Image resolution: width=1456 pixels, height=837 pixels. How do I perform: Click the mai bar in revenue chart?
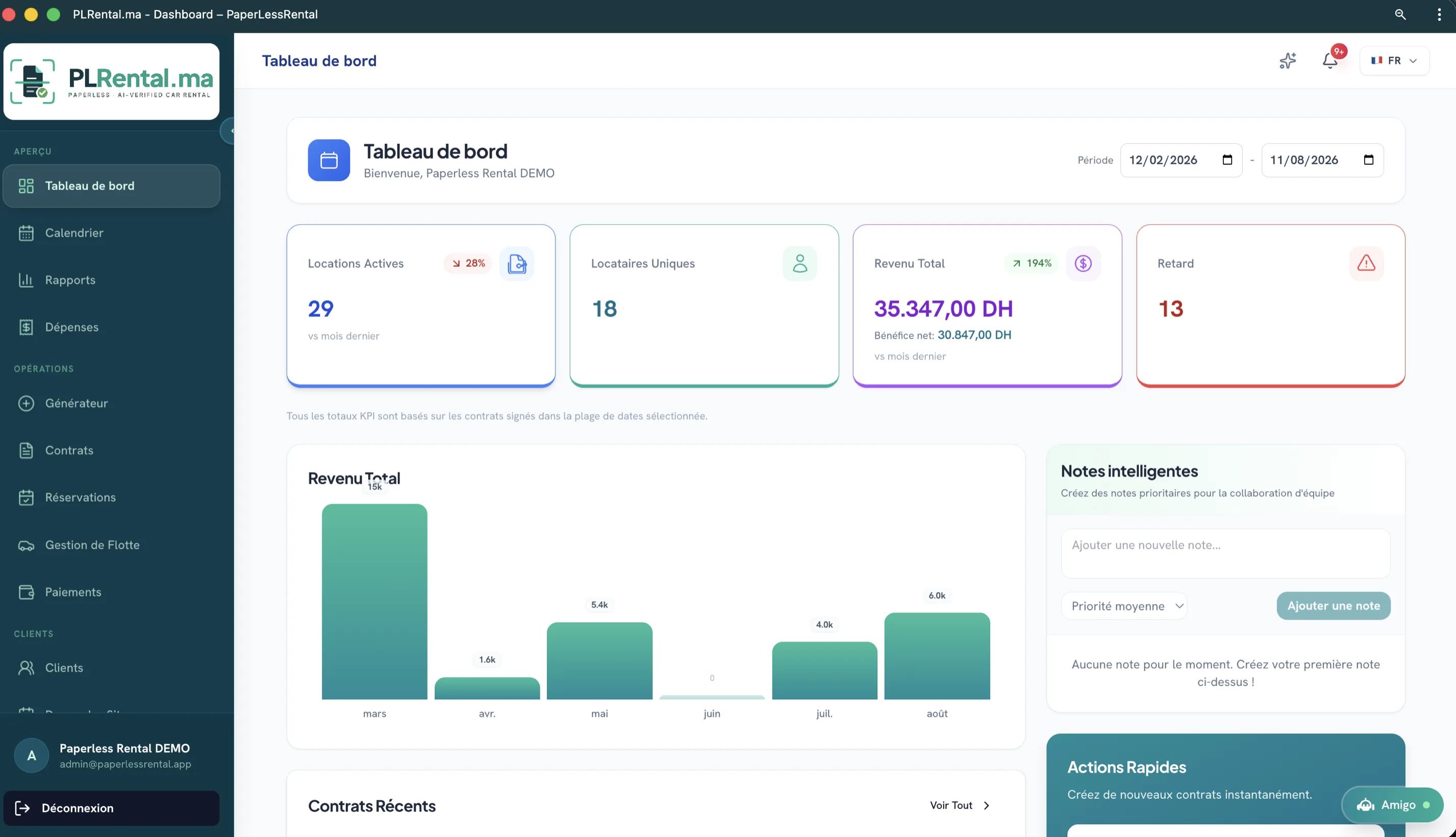599,661
